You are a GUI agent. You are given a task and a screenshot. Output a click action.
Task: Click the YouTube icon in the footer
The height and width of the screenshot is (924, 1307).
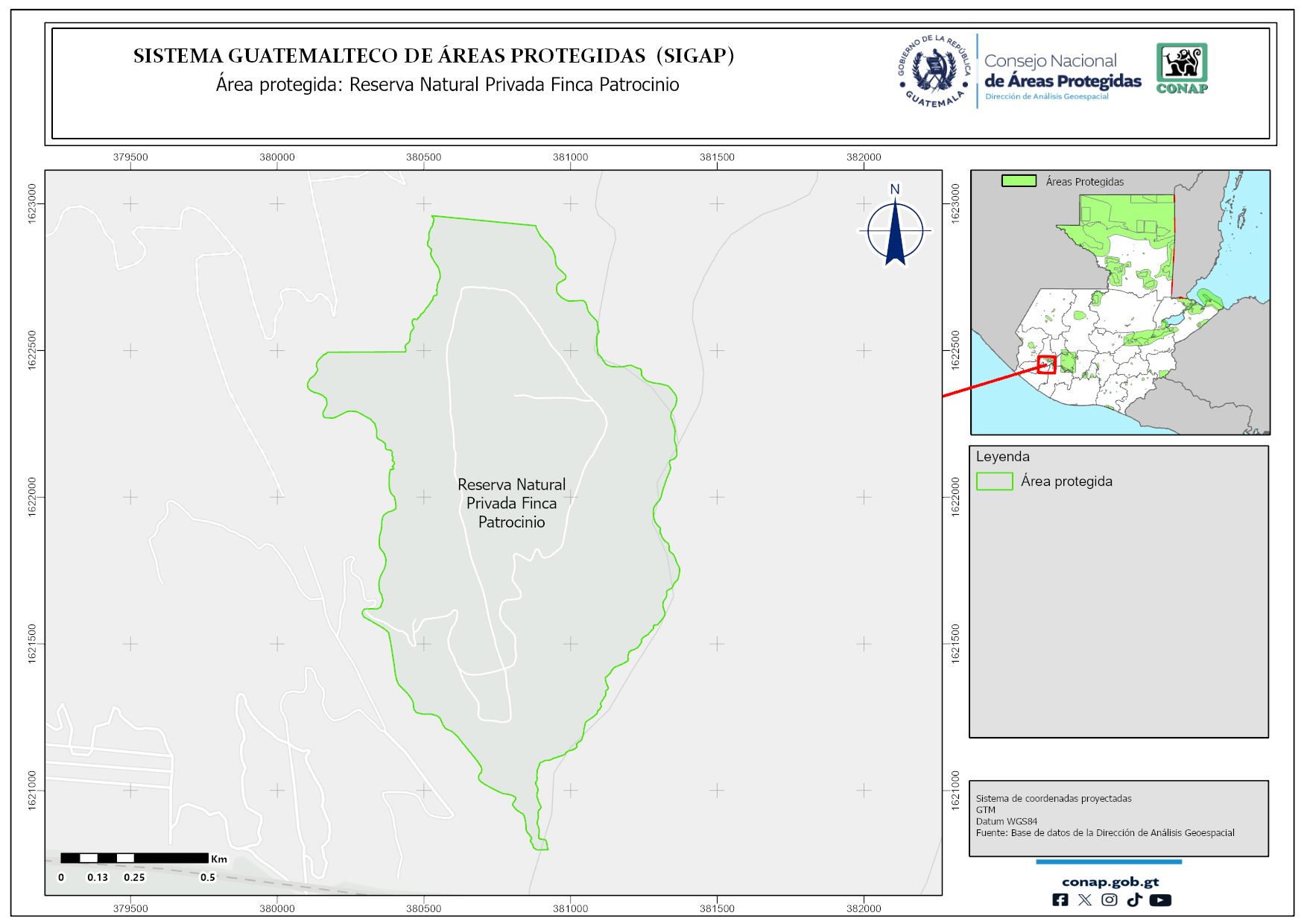pyautogui.click(x=1160, y=900)
